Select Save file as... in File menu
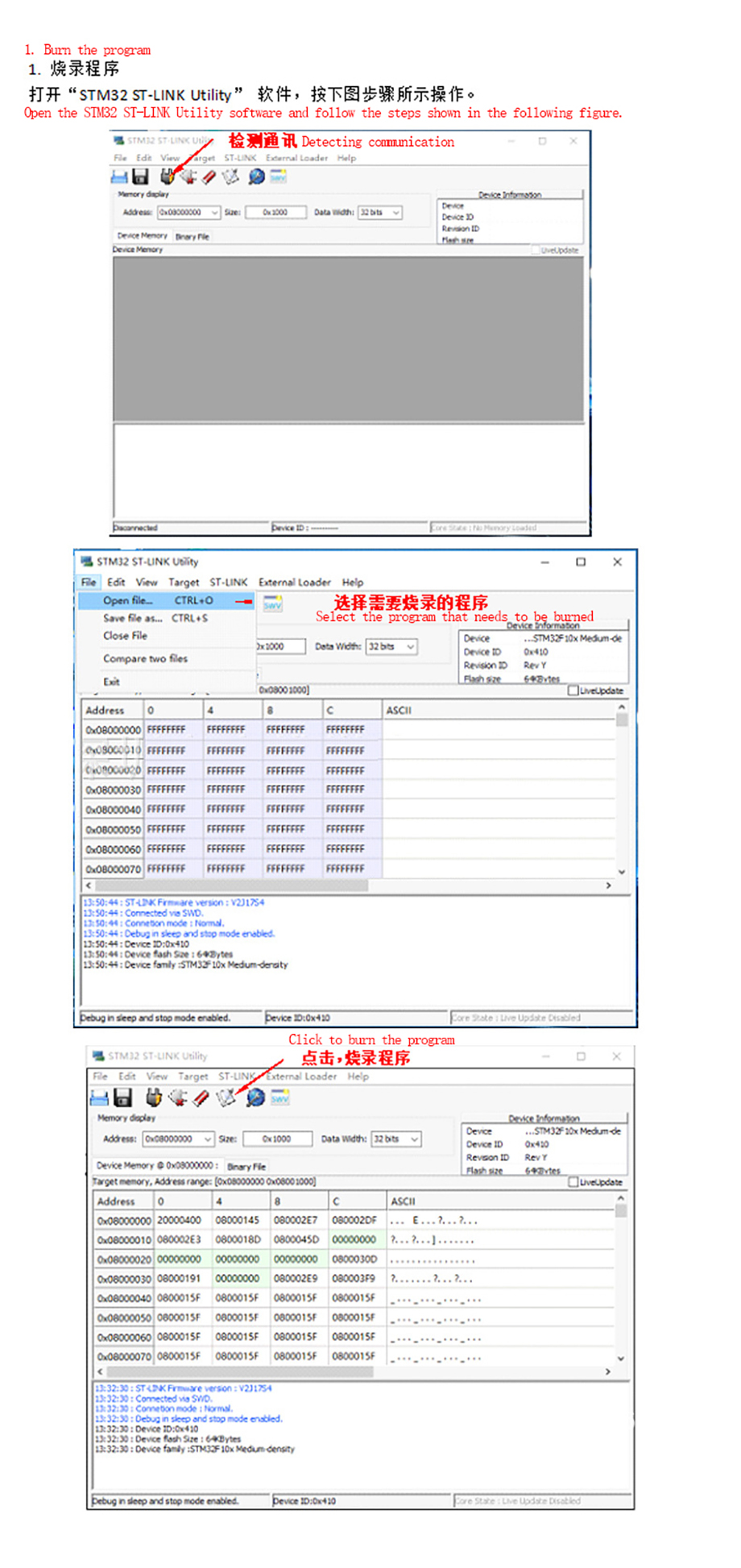 pyautogui.click(x=167, y=618)
